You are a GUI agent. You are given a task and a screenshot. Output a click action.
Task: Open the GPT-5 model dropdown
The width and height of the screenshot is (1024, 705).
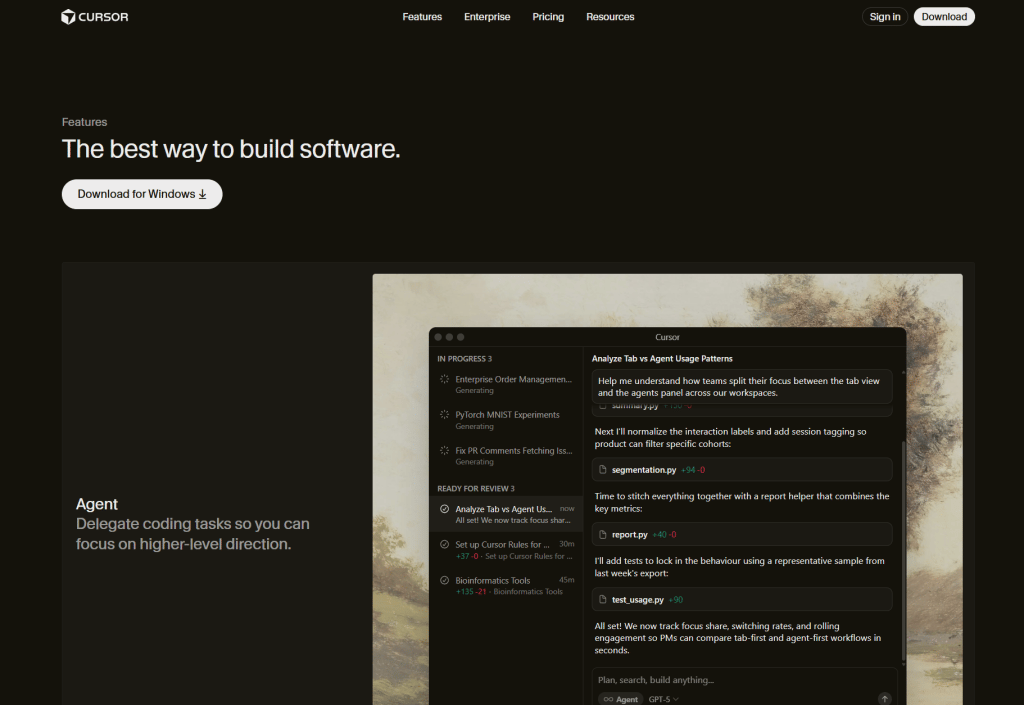coord(664,699)
